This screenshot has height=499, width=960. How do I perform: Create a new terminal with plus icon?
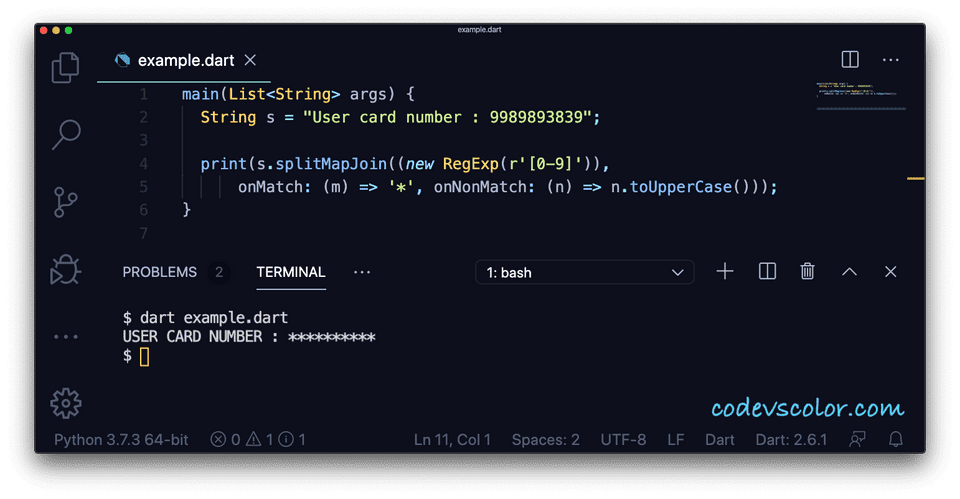[725, 272]
